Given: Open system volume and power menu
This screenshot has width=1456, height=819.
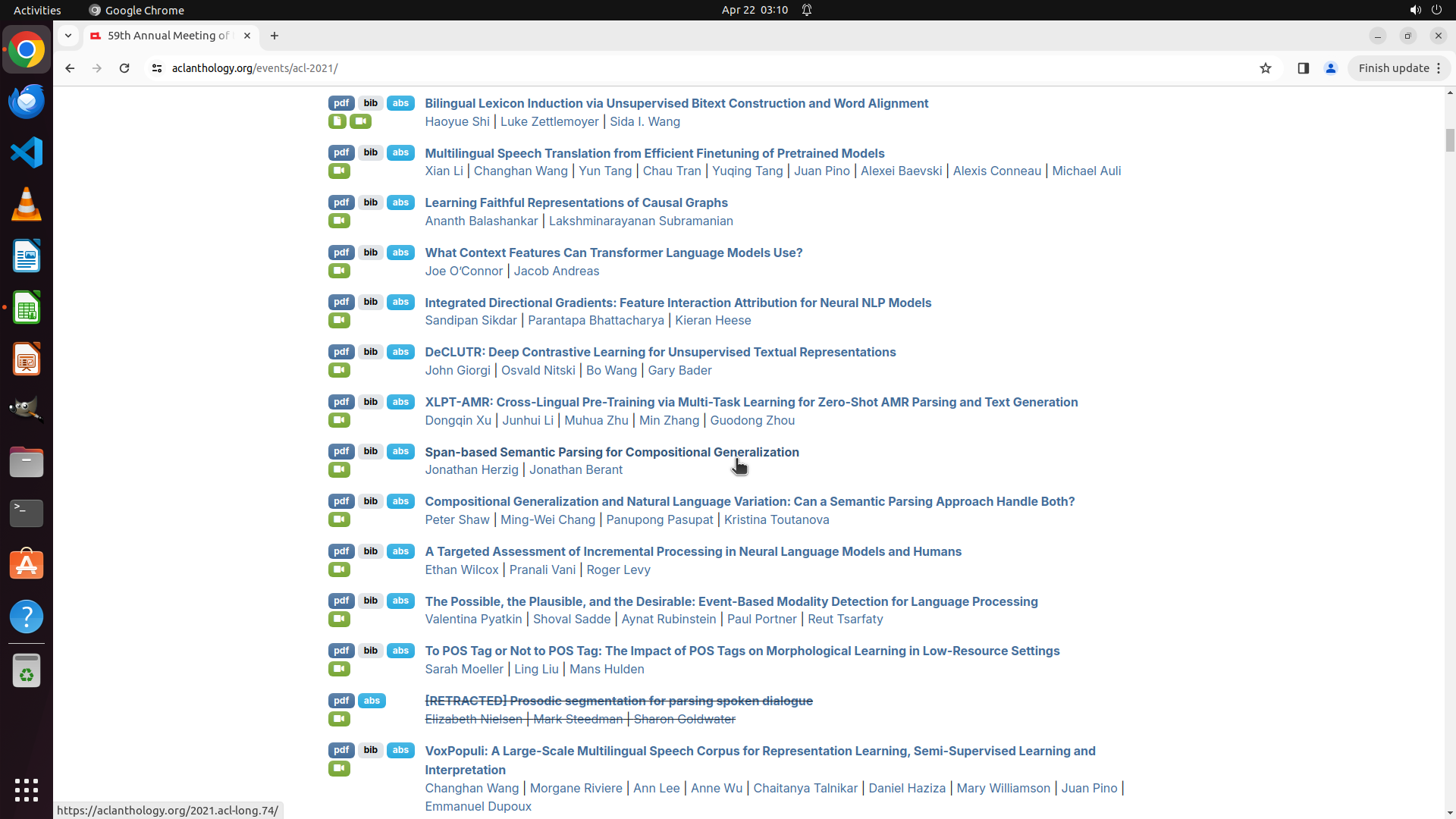Looking at the screenshot, I should pyautogui.click(x=1426, y=10).
